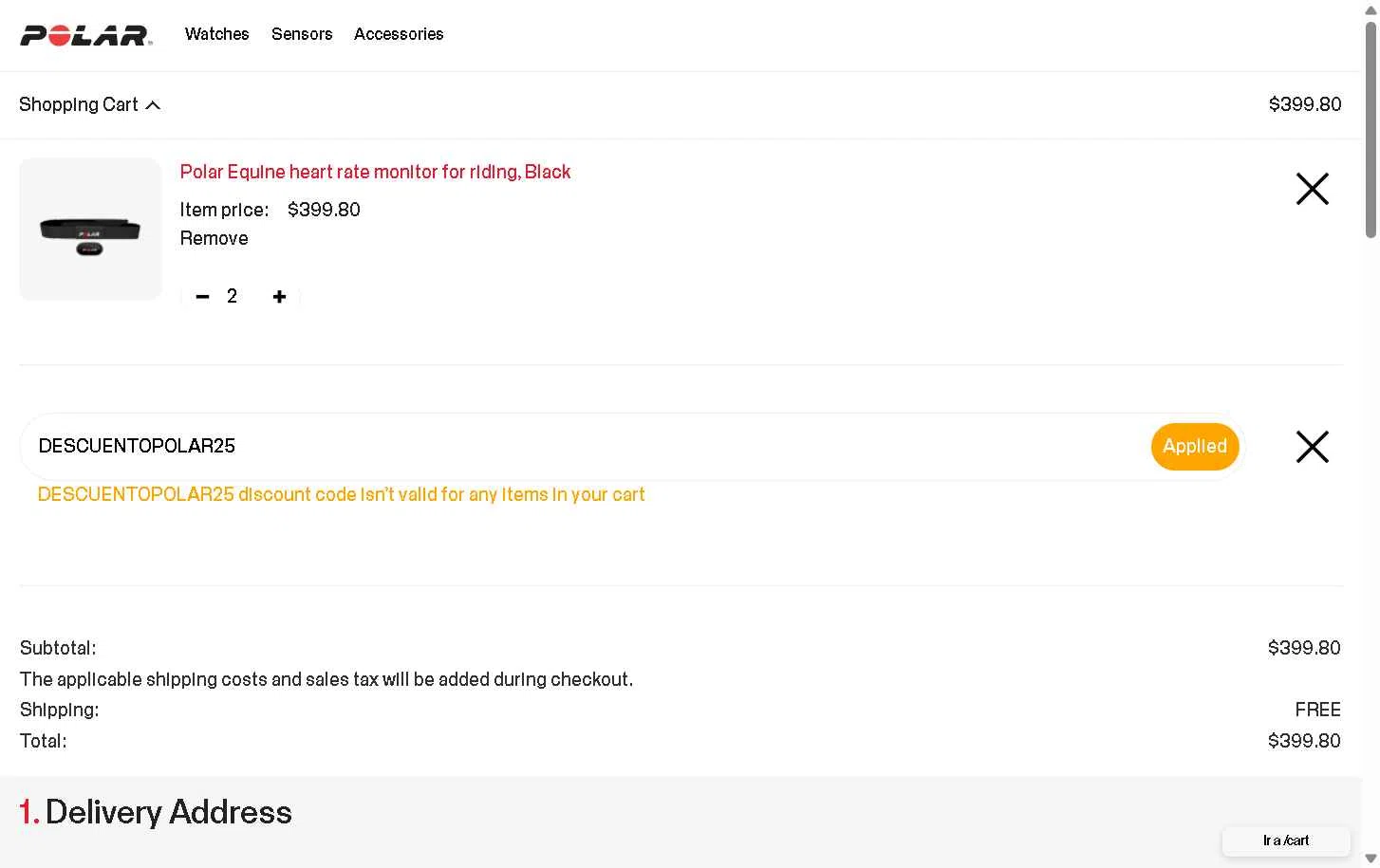The width and height of the screenshot is (1380, 868).
Task: Click the scrollbar up arrow
Action: coord(1371,9)
